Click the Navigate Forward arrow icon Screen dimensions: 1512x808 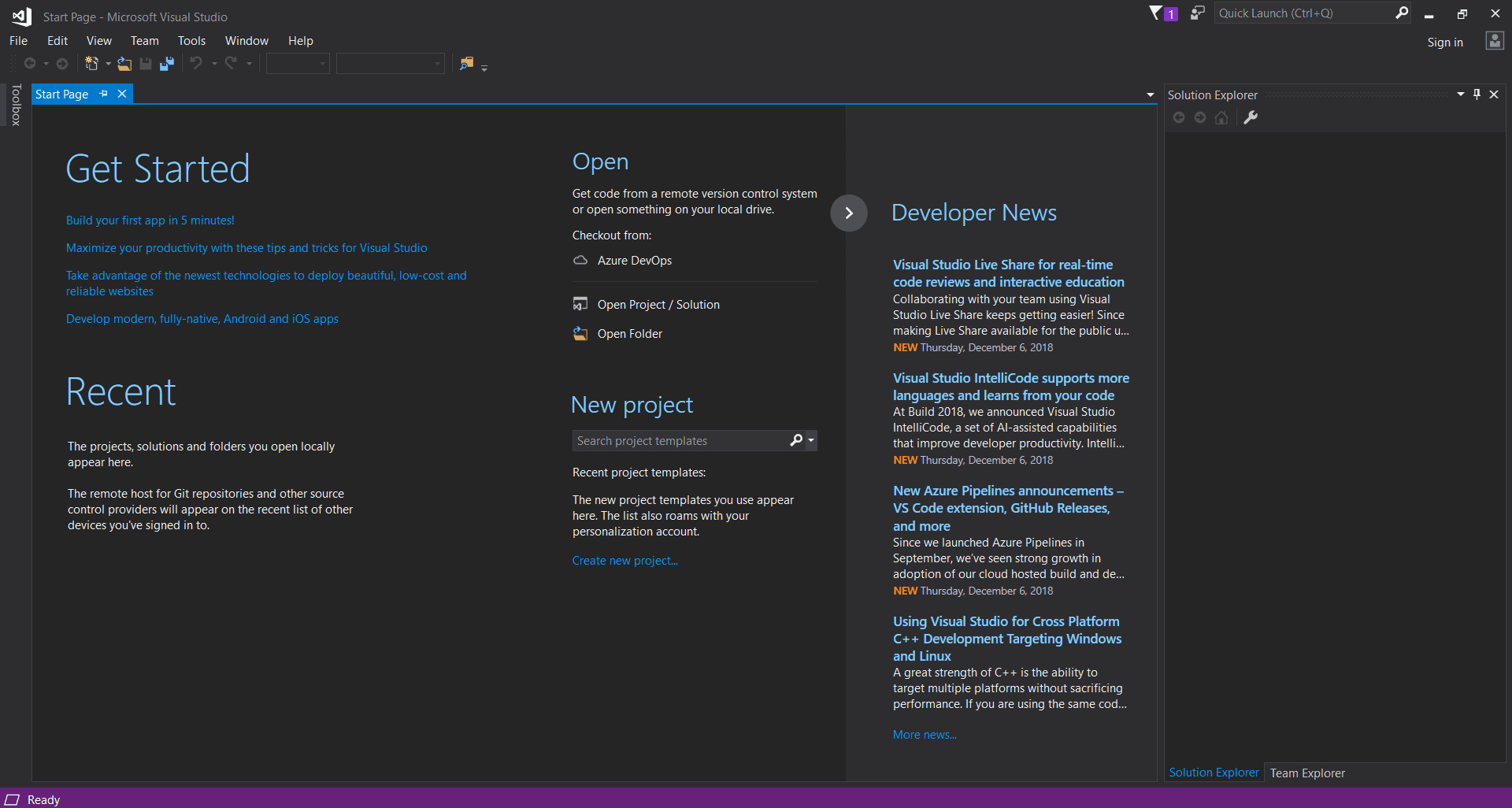[62, 64]
